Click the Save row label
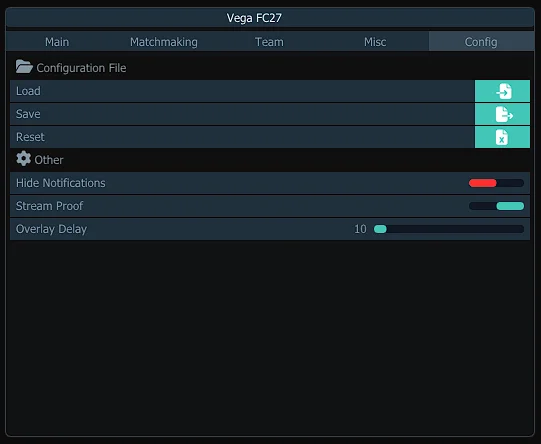This screenshot has height=444, width=541. click(28, 114)
